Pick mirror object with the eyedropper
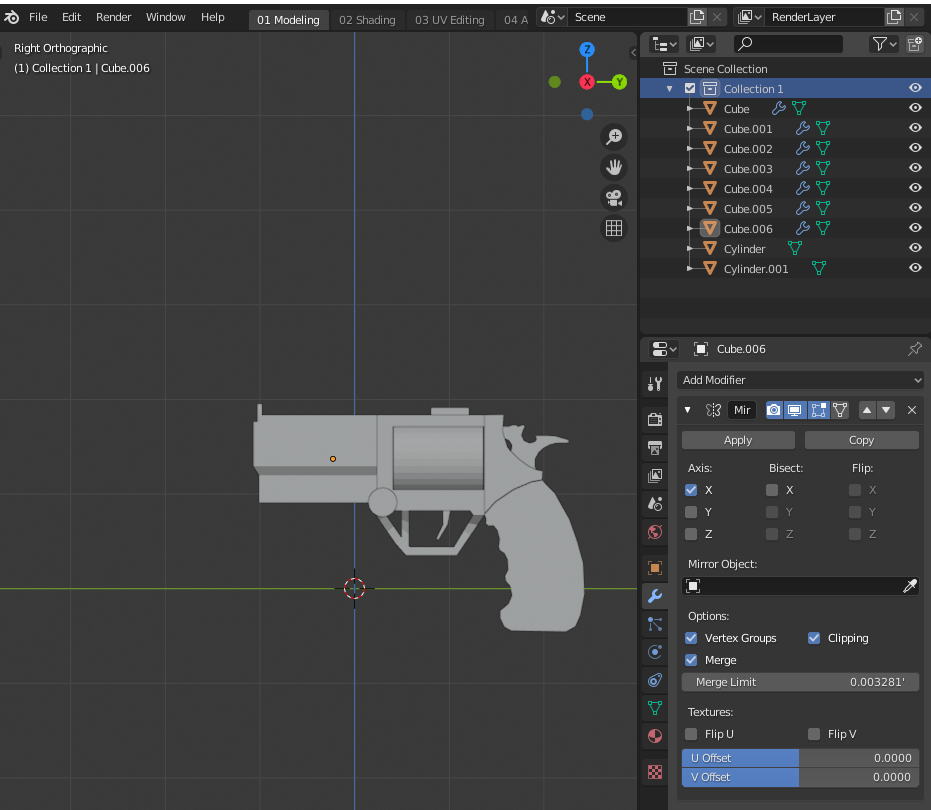Image resolution: width=931 pixels, height=810 pixels. [910, 586]
